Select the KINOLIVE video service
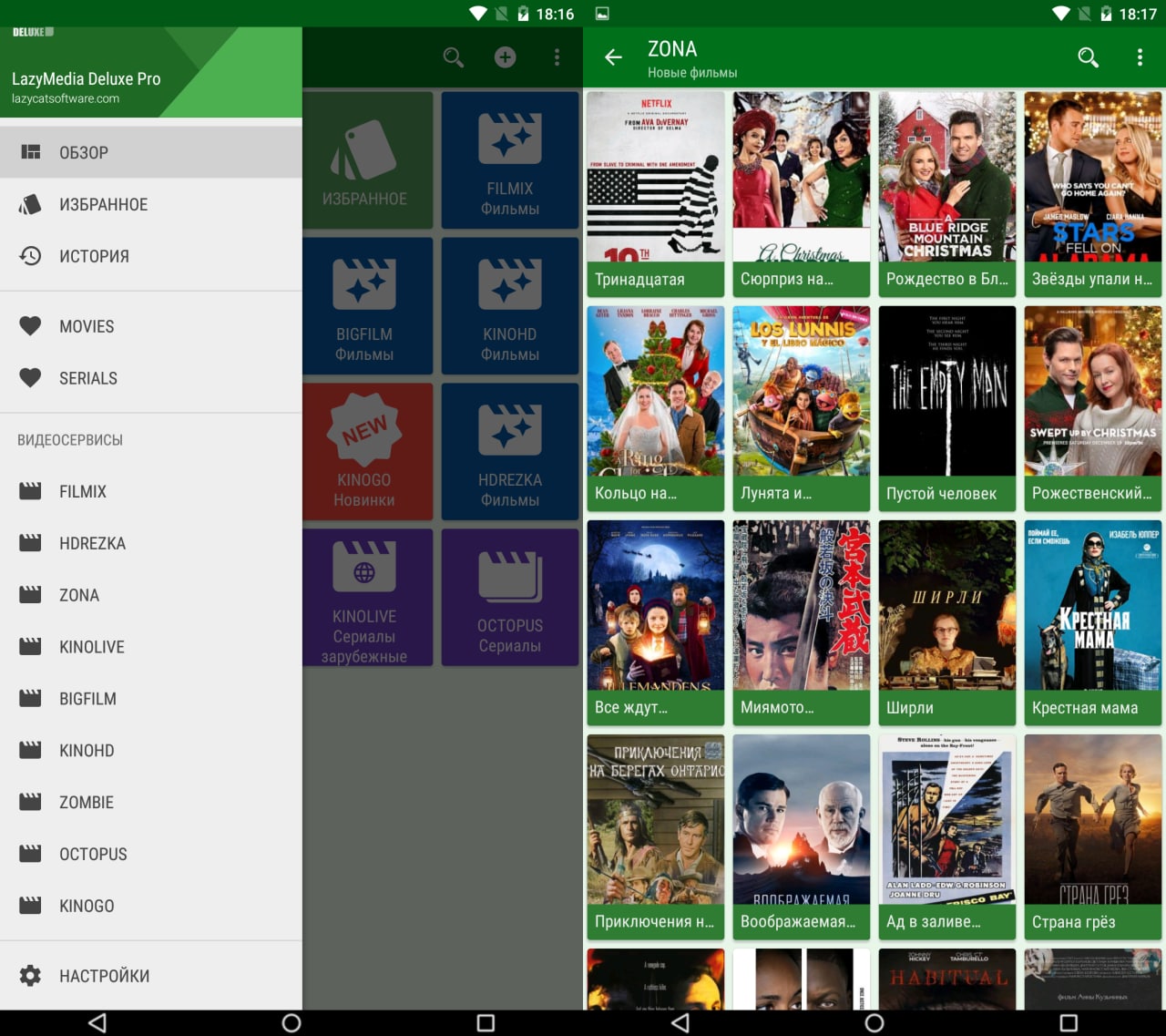The image size is (1166, 1036). (x=151, y=647)
